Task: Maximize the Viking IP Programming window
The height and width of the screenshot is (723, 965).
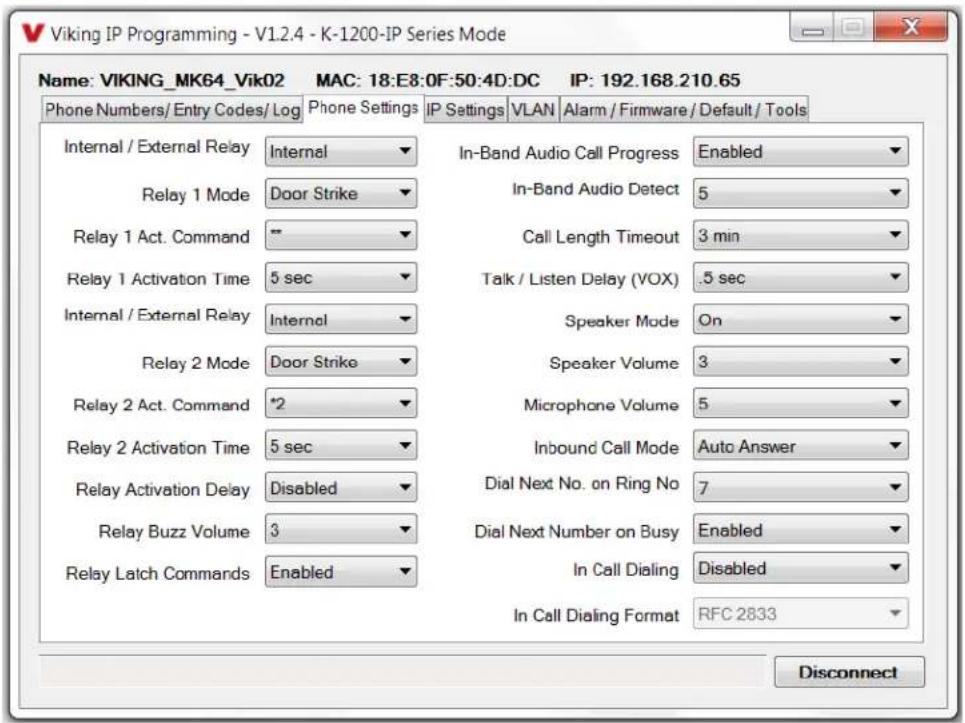Action: pyautogui.click(x=853, y=28)
